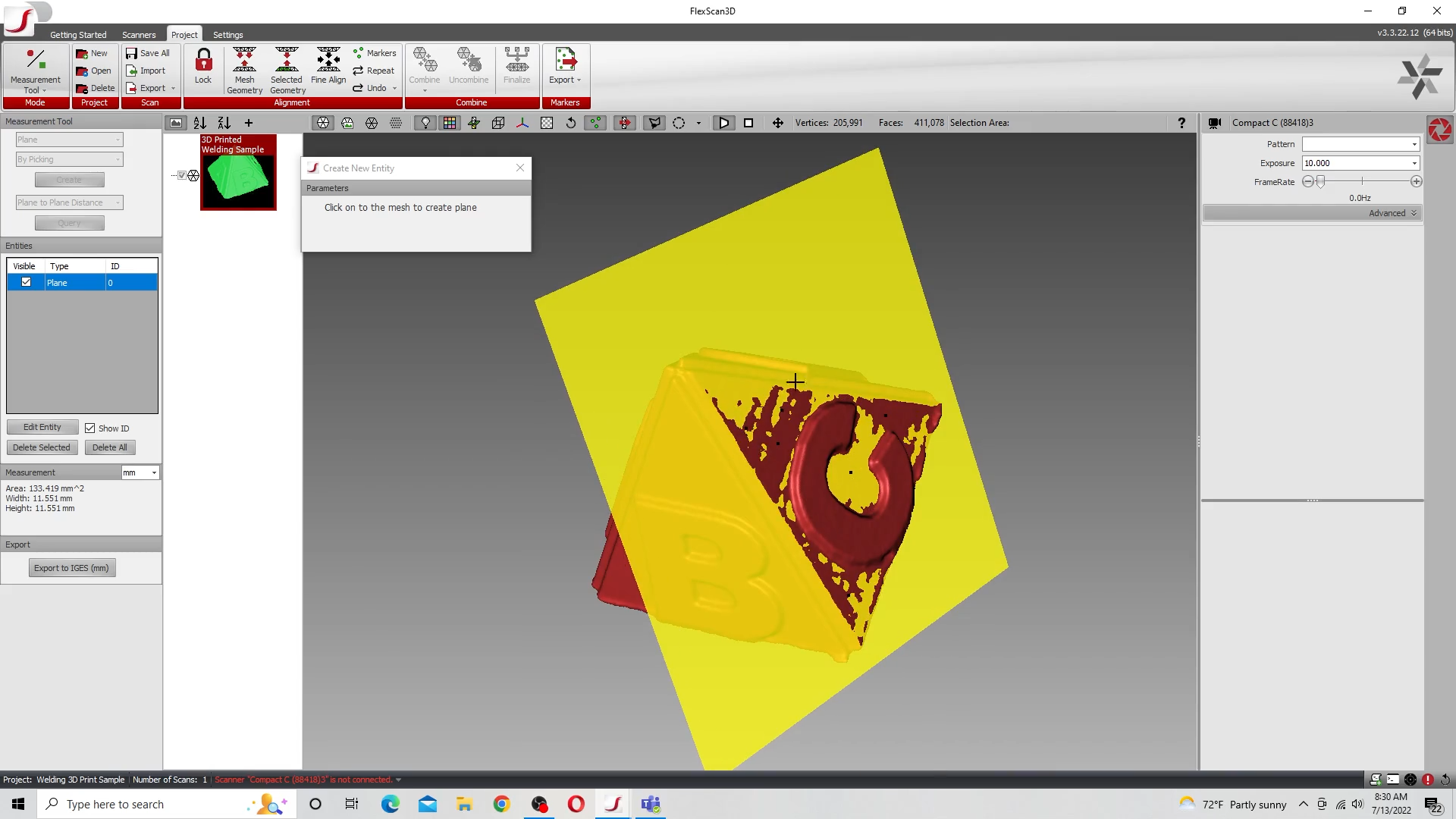
Task: Click the plus add scan icon
Action: tap(248, 123)
